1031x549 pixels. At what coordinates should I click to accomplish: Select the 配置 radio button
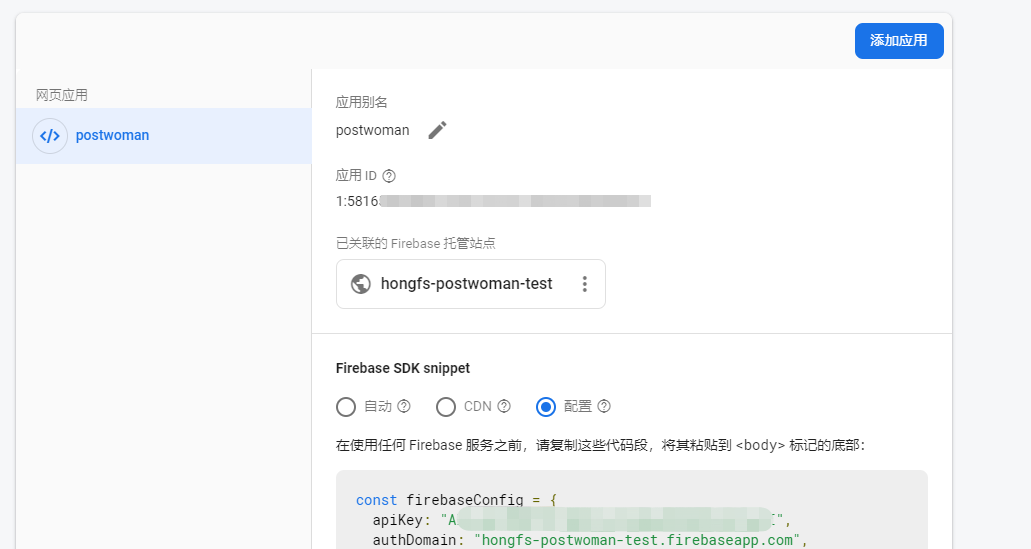tap(546, 407)
